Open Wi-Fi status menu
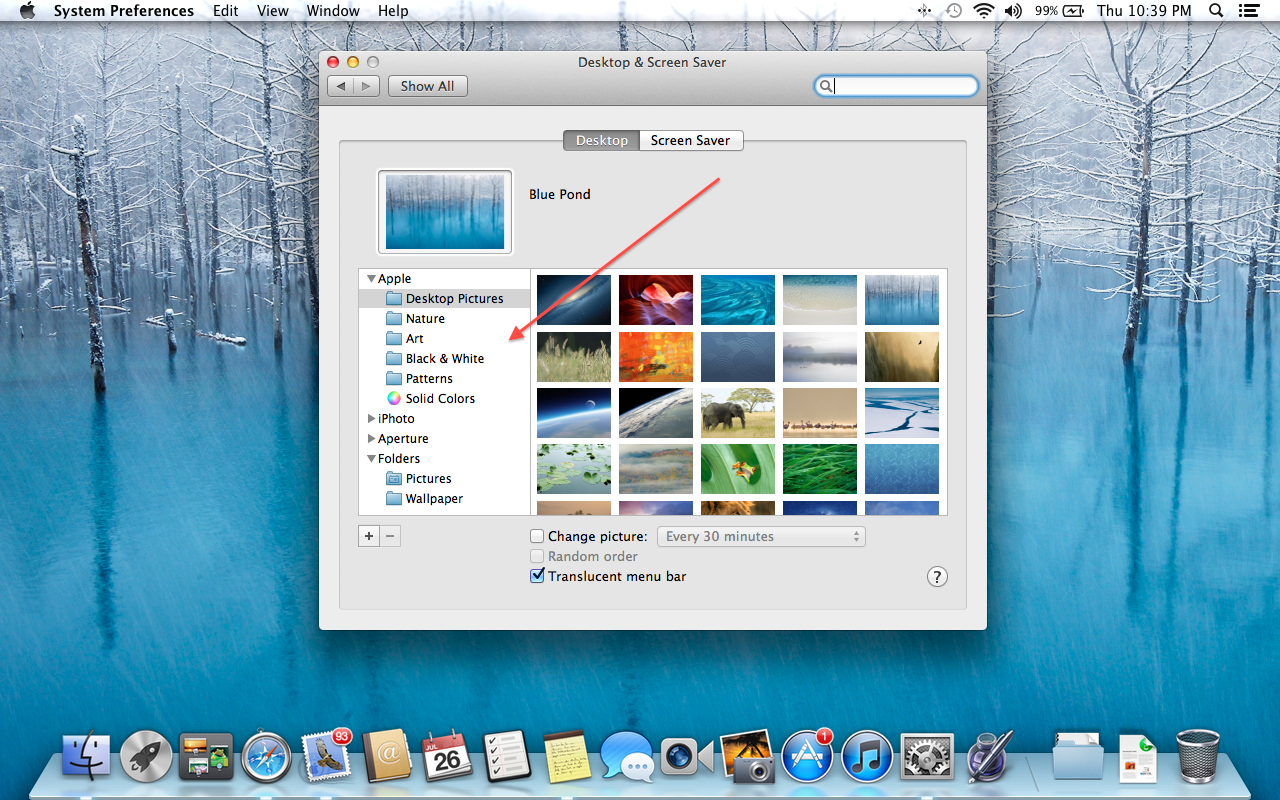The width and height of the screenshot is (1280, 800). click(x=984, y=11)
